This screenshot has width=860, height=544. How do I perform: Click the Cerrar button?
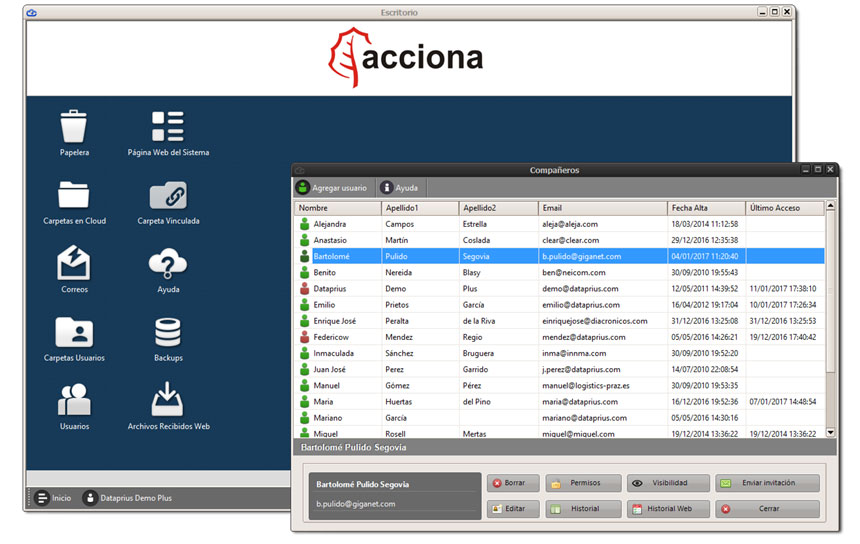(x=767, y=508)
